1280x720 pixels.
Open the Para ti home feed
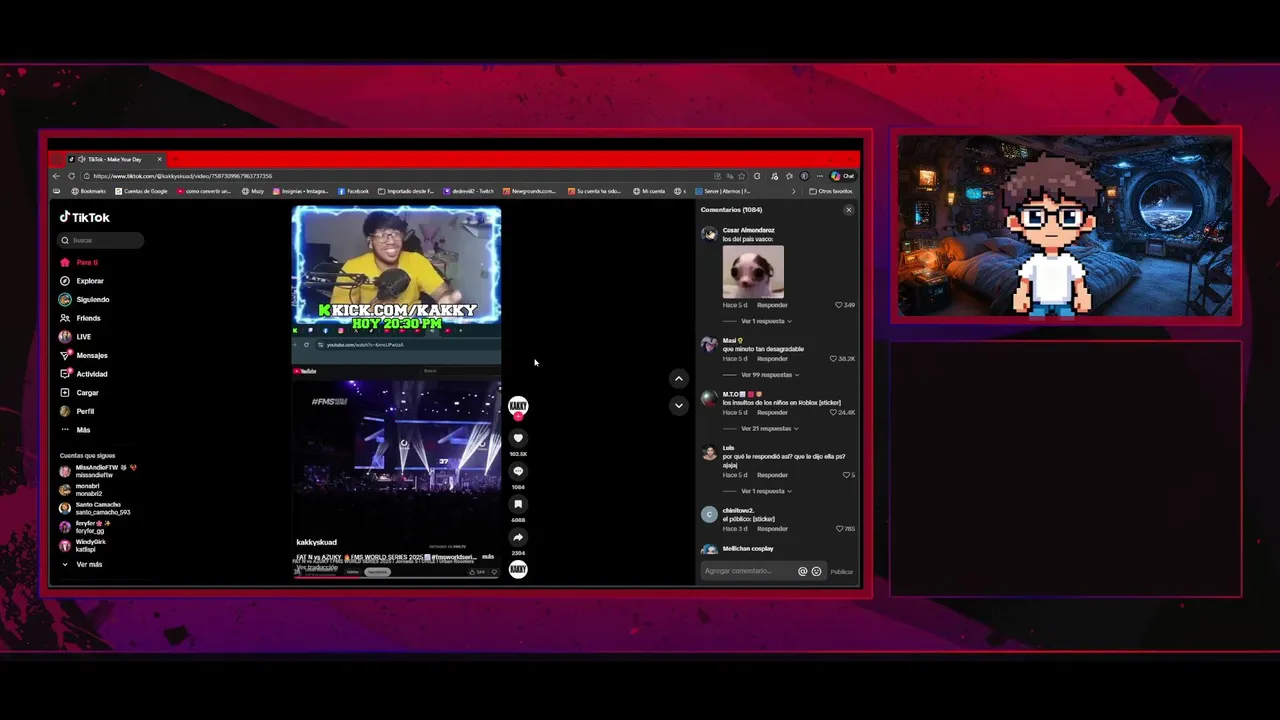pos(78,262)
